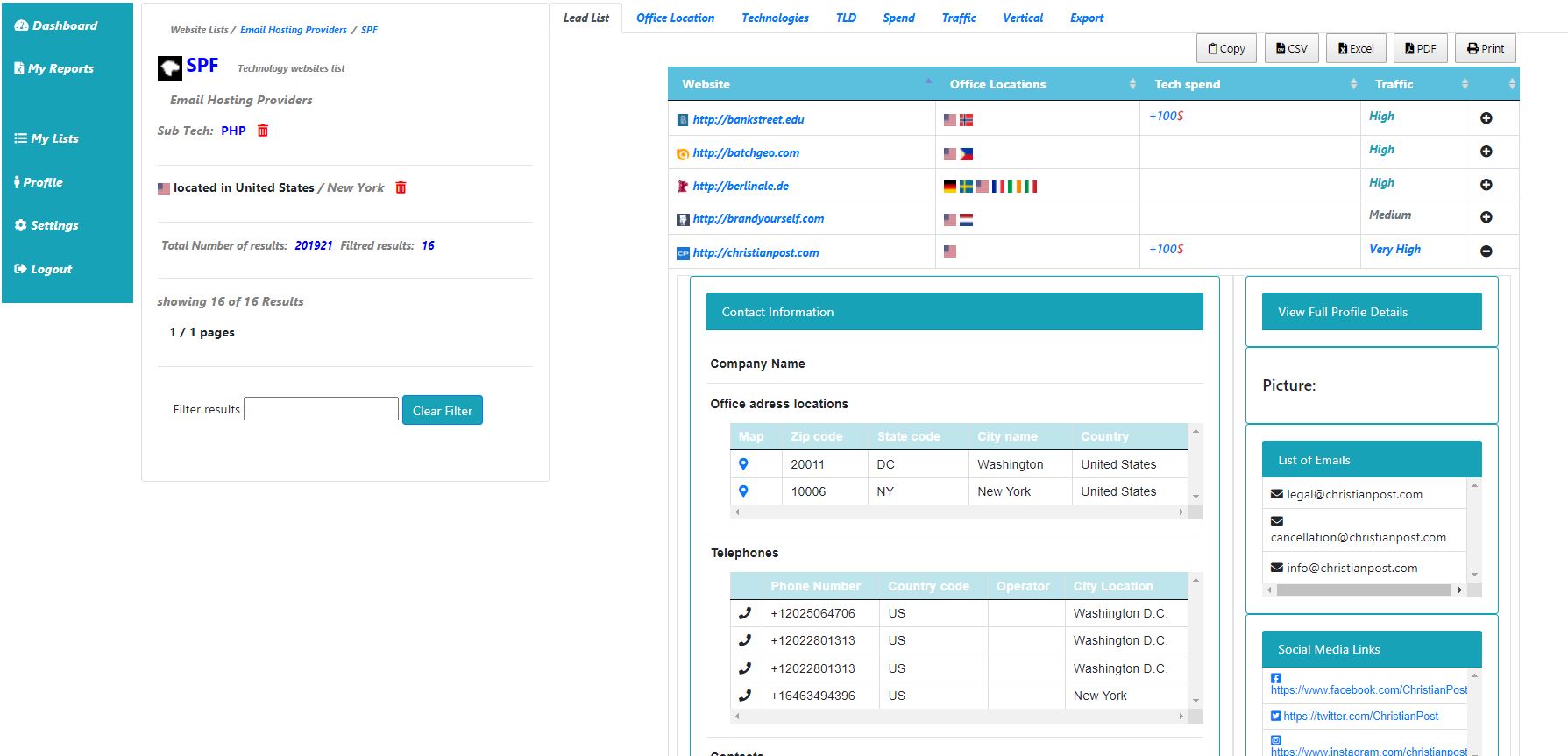Expand the batchgeo.com row details
Screen dimensions: 1568x756
click(1486, 152)
